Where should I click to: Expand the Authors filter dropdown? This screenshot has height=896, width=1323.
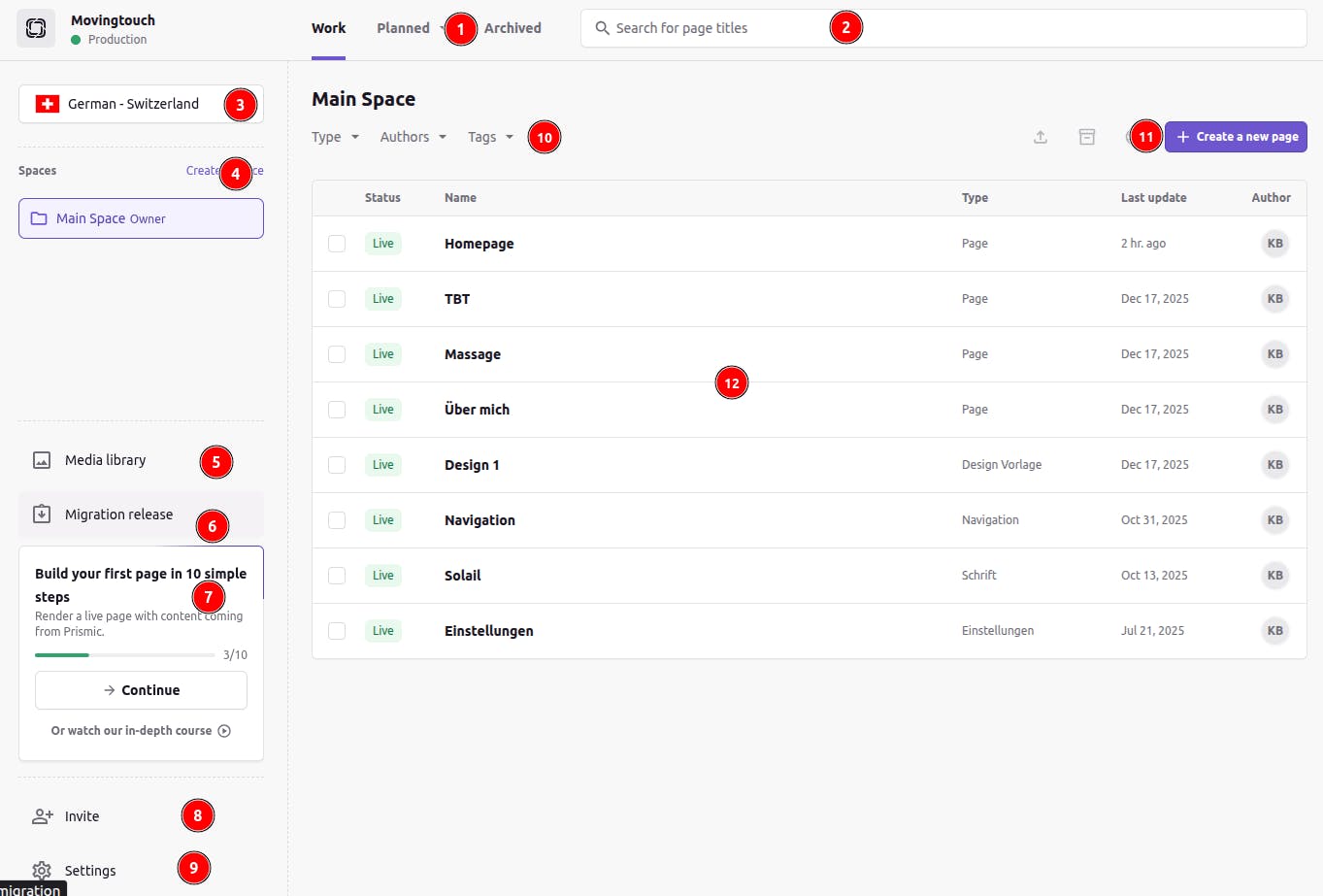pos(413,137)
